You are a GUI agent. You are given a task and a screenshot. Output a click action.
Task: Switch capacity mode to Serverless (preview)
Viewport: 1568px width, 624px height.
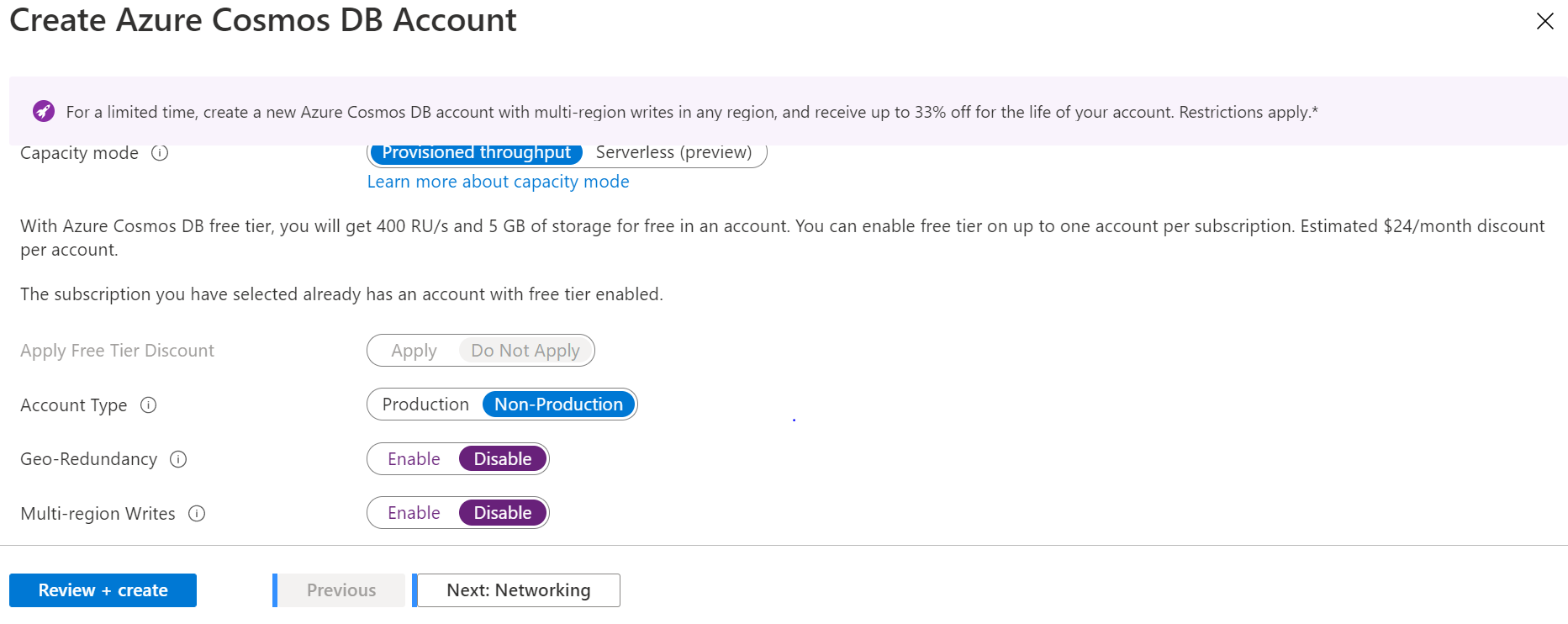pos(673,153)
